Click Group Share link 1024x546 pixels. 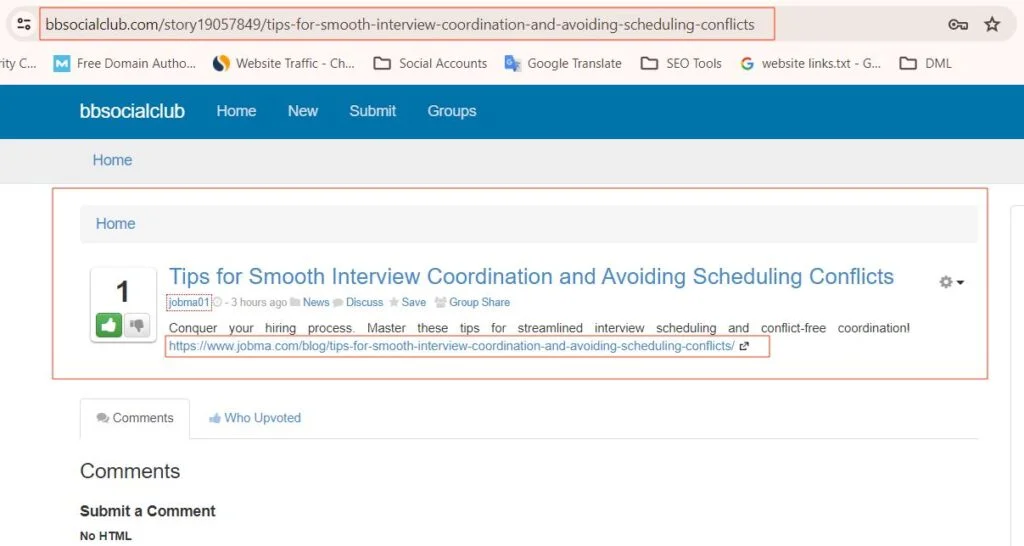pyautogui.click(x=479, y=302)
